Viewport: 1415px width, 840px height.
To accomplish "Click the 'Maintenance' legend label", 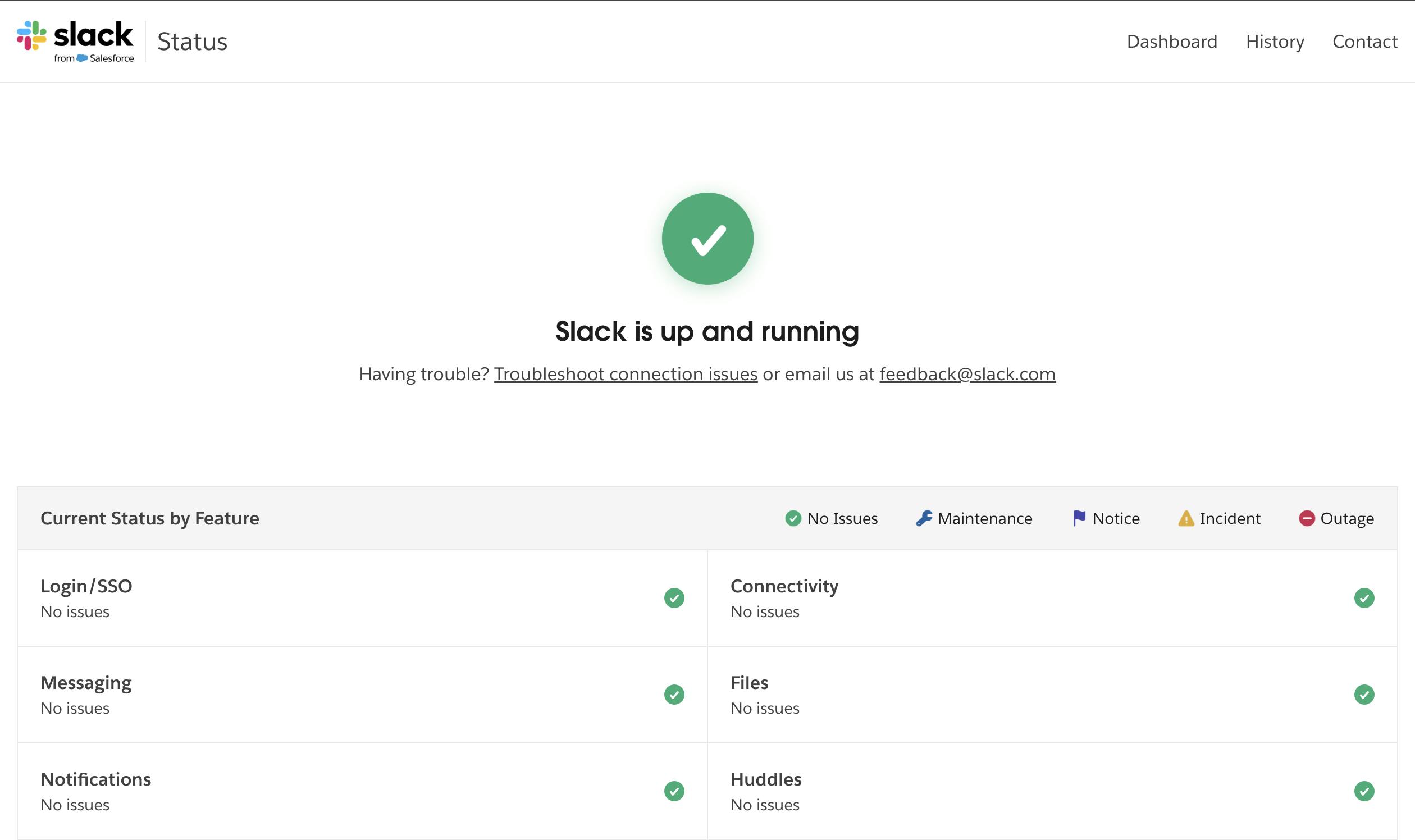I will 985,518.
